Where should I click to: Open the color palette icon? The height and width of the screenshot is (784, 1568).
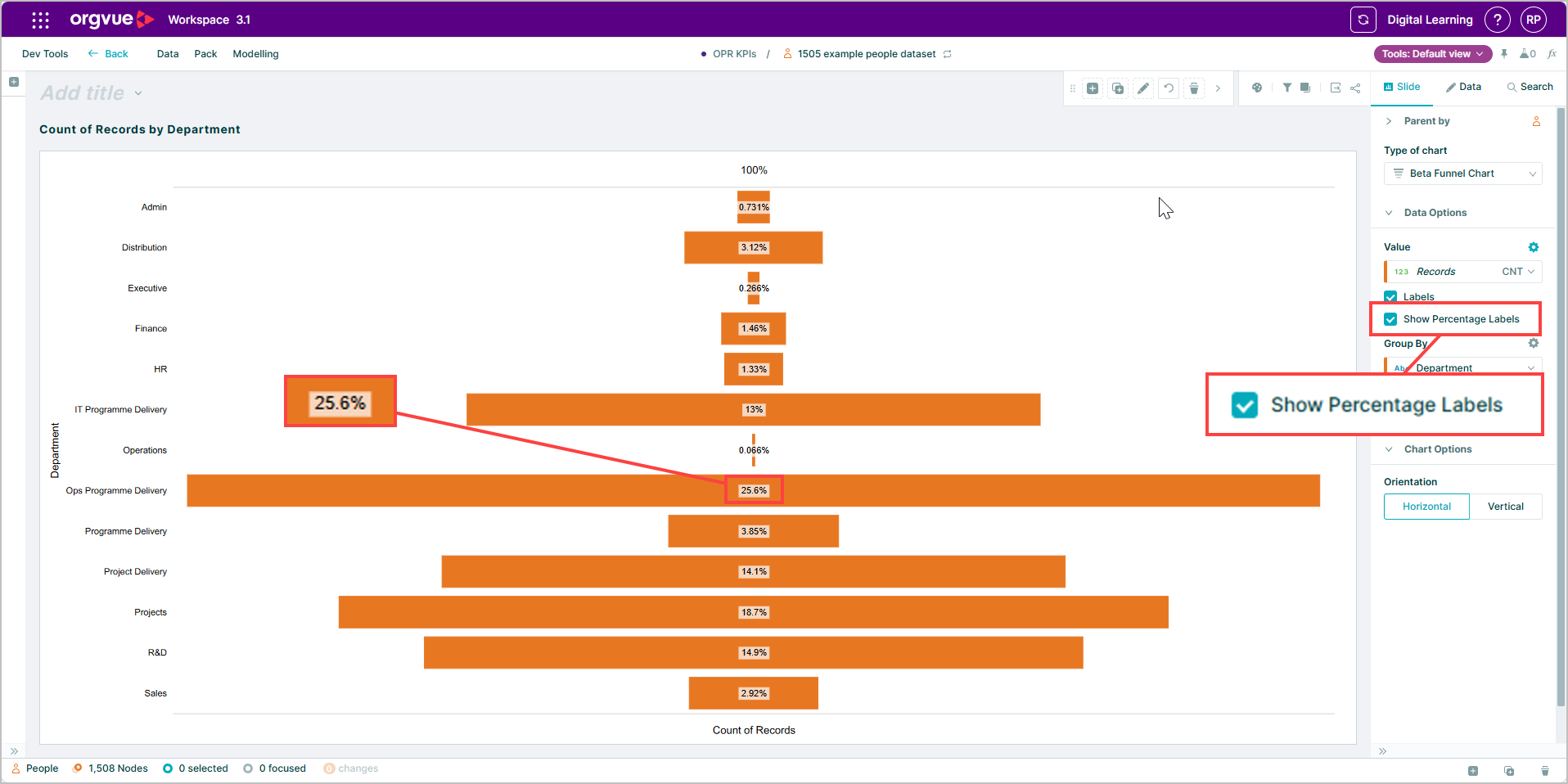pos(1257,88)
